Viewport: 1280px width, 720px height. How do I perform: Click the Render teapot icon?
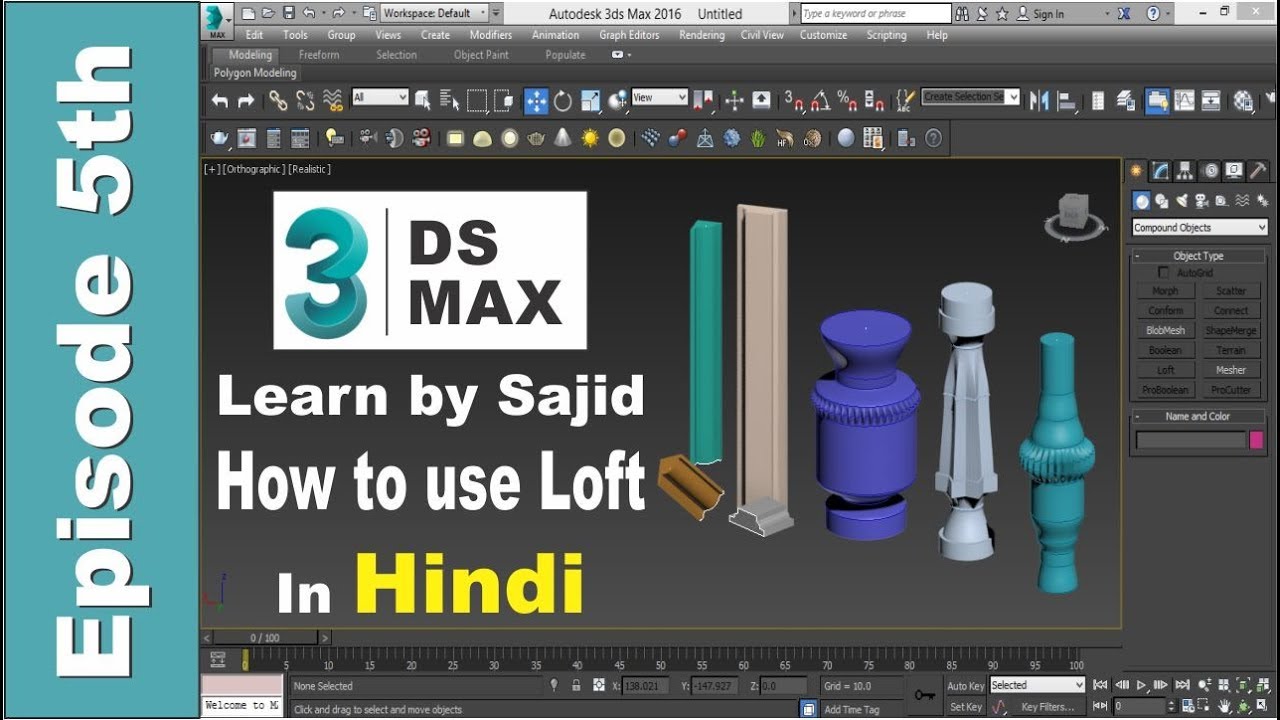[219, 138]
